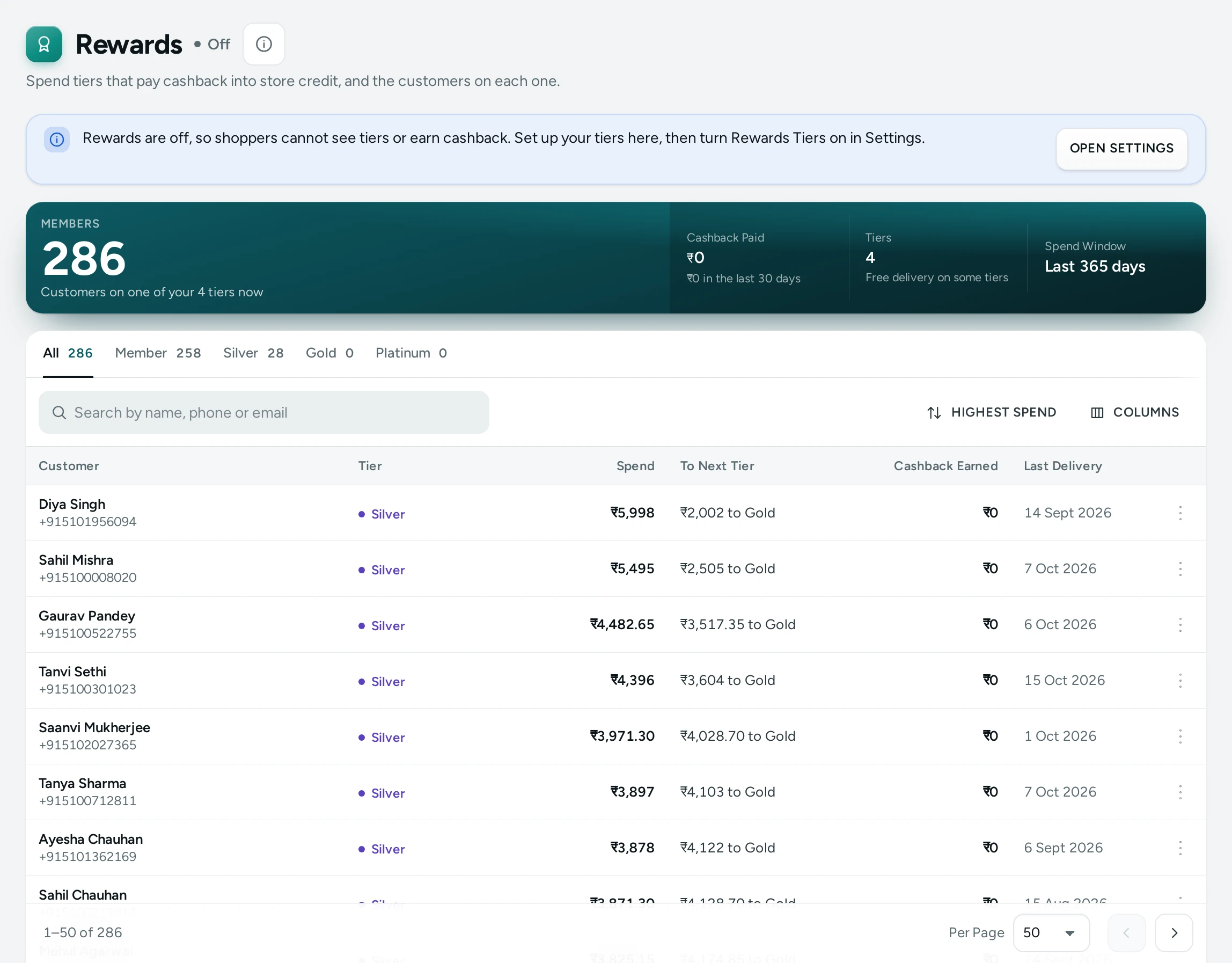The width and height of the screenshot is (1232, 963).
Task: Click customer name Gaurav Pandey
Action: [87, 616]
